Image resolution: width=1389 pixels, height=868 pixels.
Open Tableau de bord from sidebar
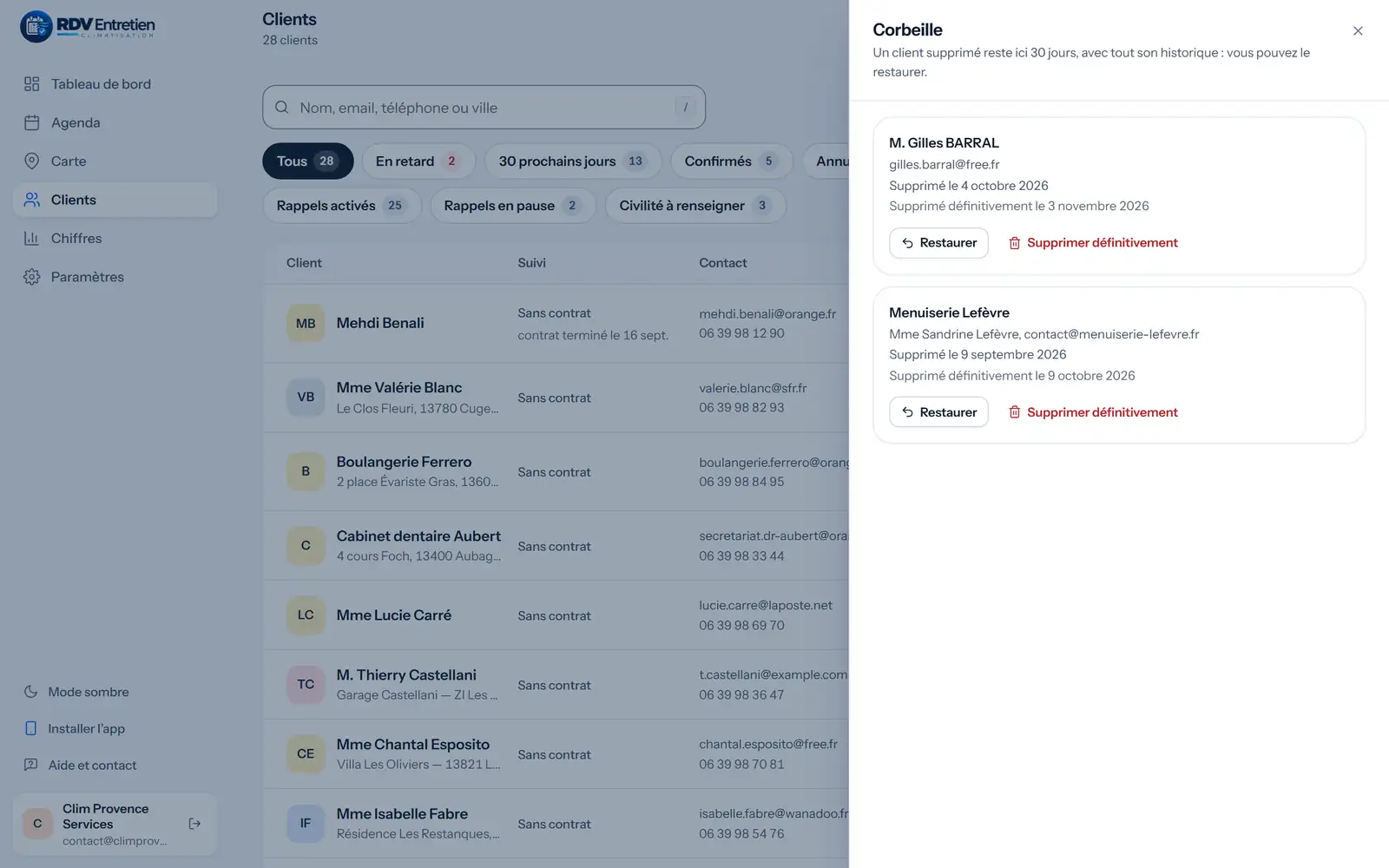(x=115, y=84)
